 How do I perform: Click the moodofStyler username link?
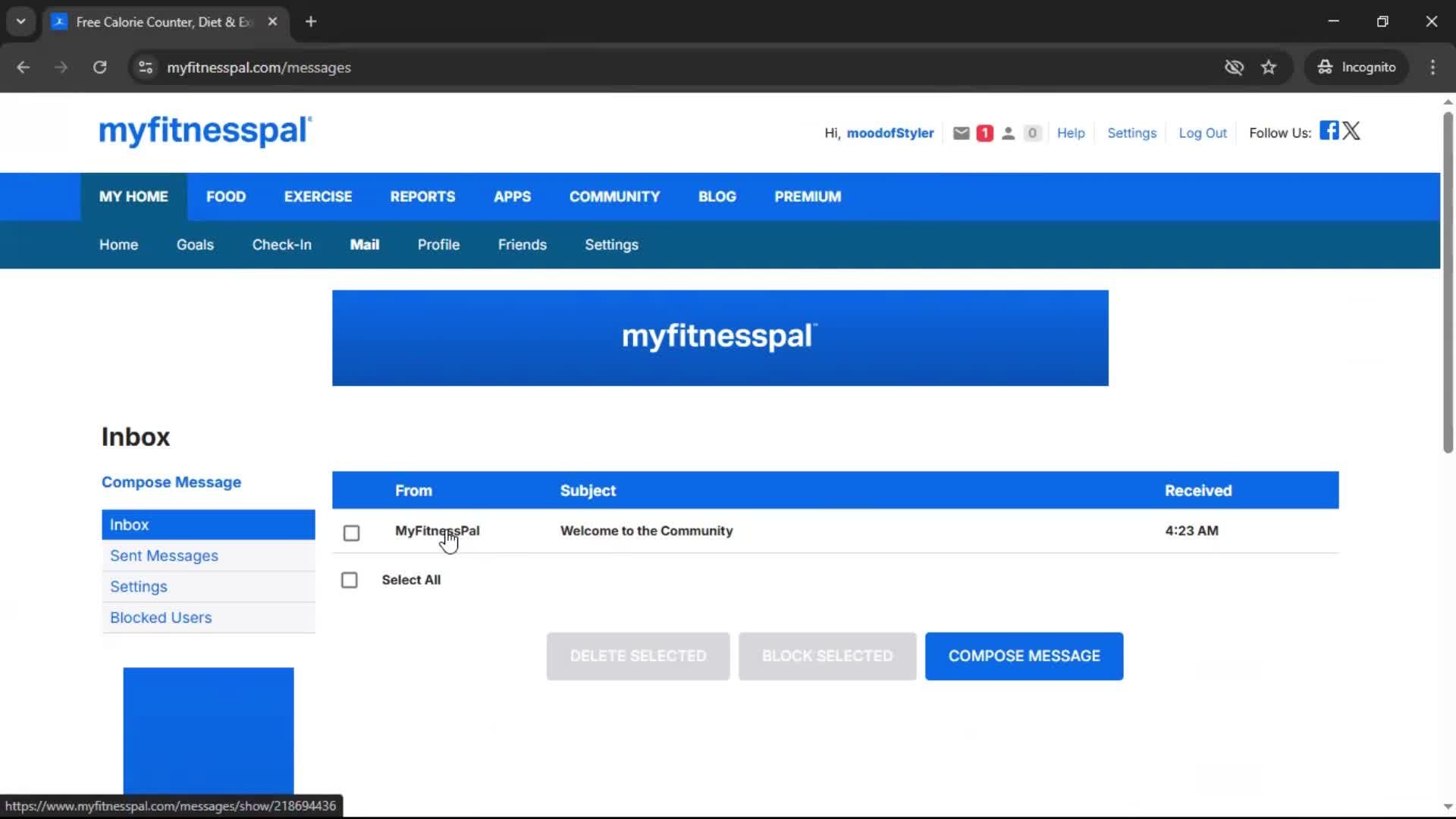click(890, 133)
